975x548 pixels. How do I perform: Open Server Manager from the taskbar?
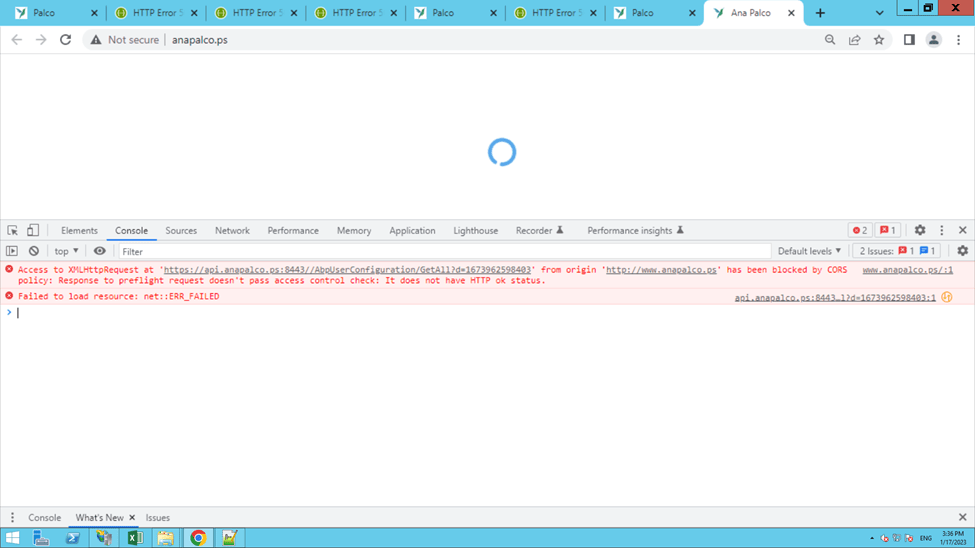[41, 538]
